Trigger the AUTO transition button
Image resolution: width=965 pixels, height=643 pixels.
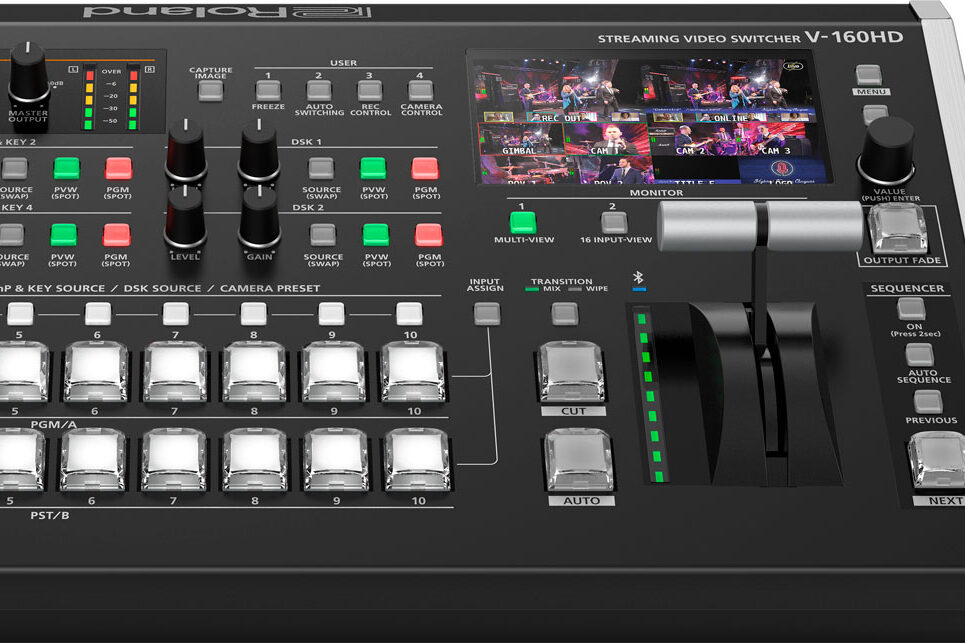[x=579, y=461]
